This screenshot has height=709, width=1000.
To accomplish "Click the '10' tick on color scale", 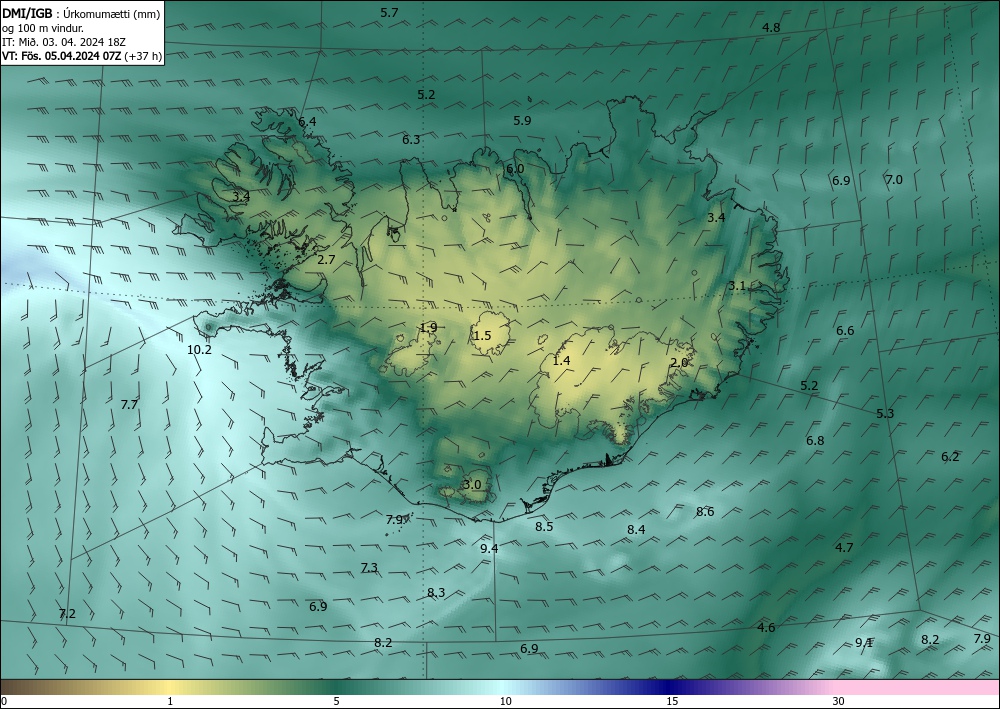I will click(x=506, y=701).
